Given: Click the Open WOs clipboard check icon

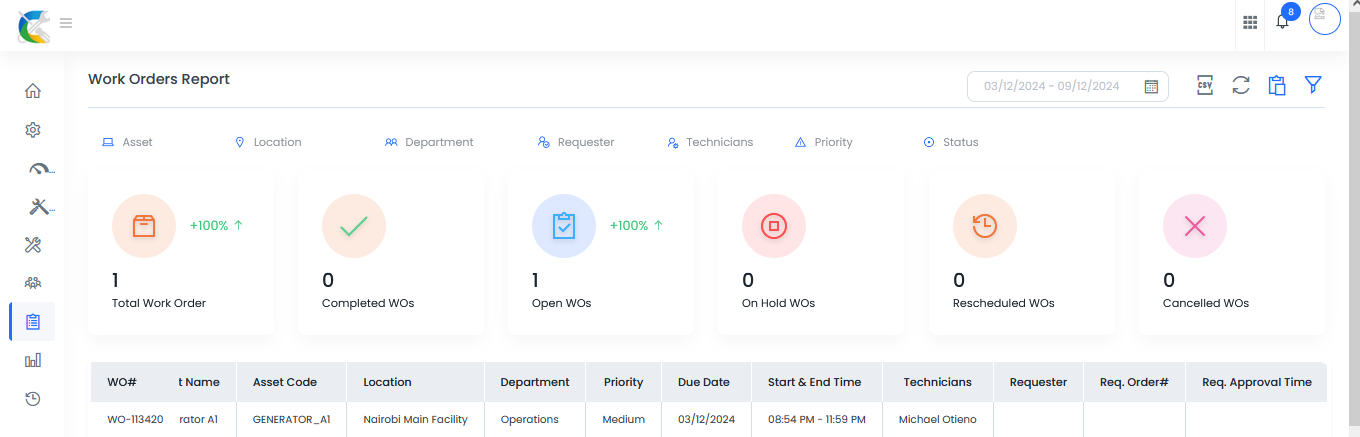Looking at the screenshot, I should (x=564, y=226).
